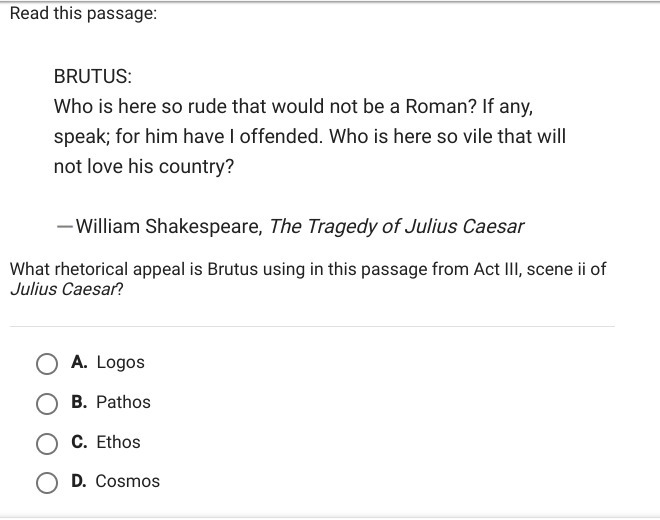Click the 'Ethos' answer text
The height and width of the screenshot is (520, 660).
(x=118, y=442)
